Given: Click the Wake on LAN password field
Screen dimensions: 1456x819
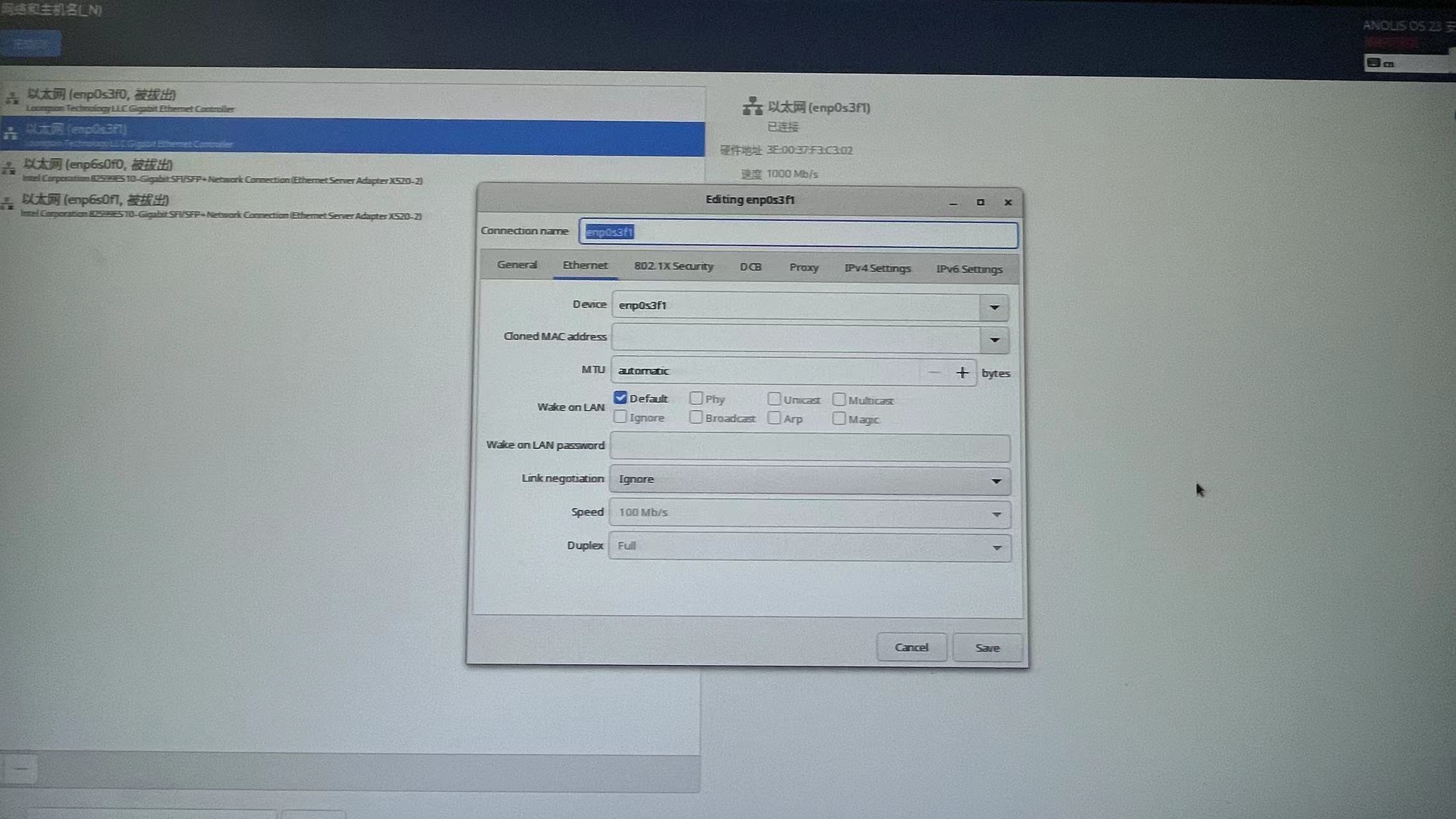Looking at the screenshot, I should pos(810,447).
